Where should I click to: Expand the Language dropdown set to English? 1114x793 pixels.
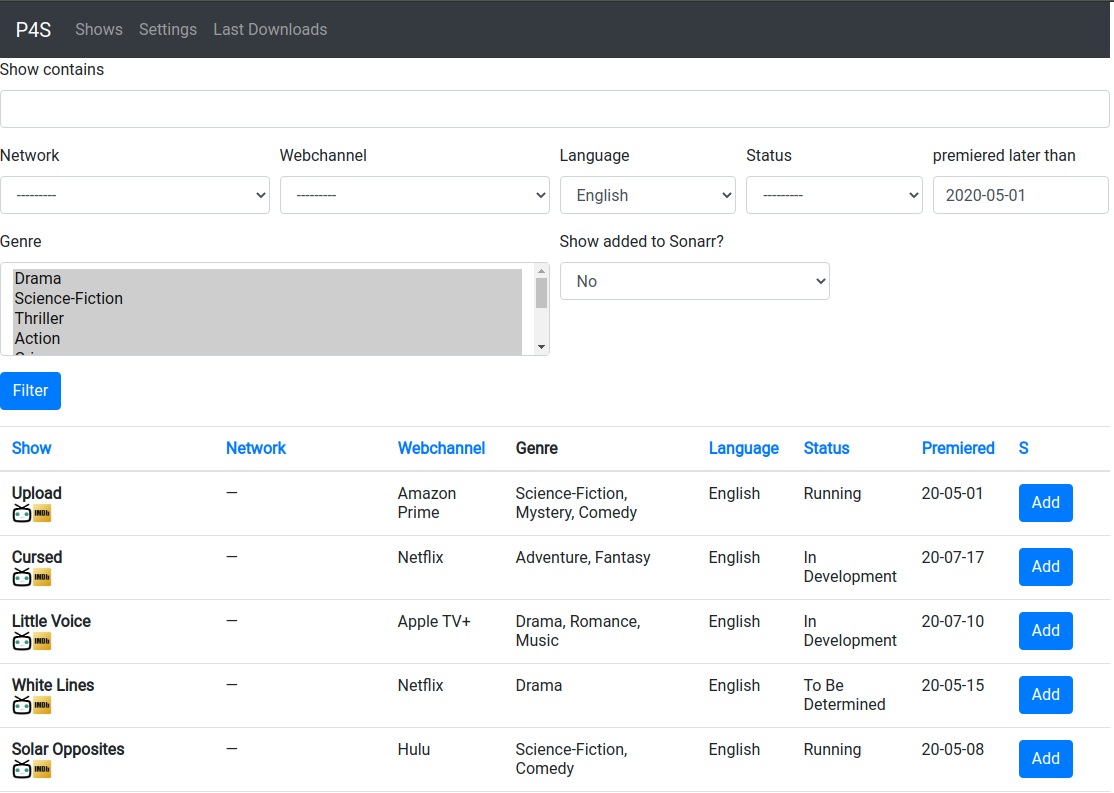tap(648, 195)
